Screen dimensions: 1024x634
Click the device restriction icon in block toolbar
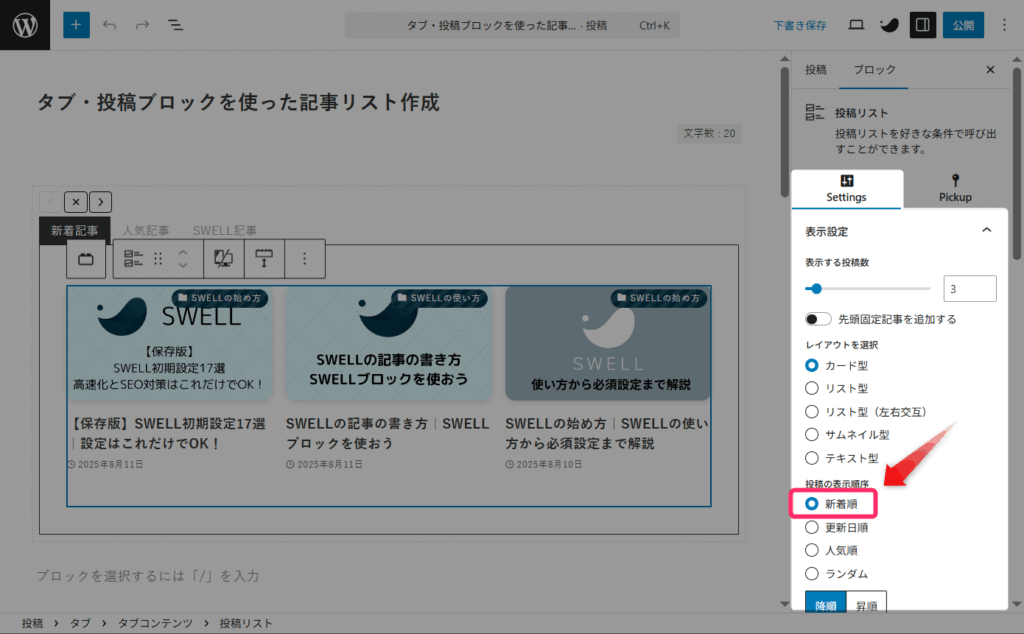point(223,259)
